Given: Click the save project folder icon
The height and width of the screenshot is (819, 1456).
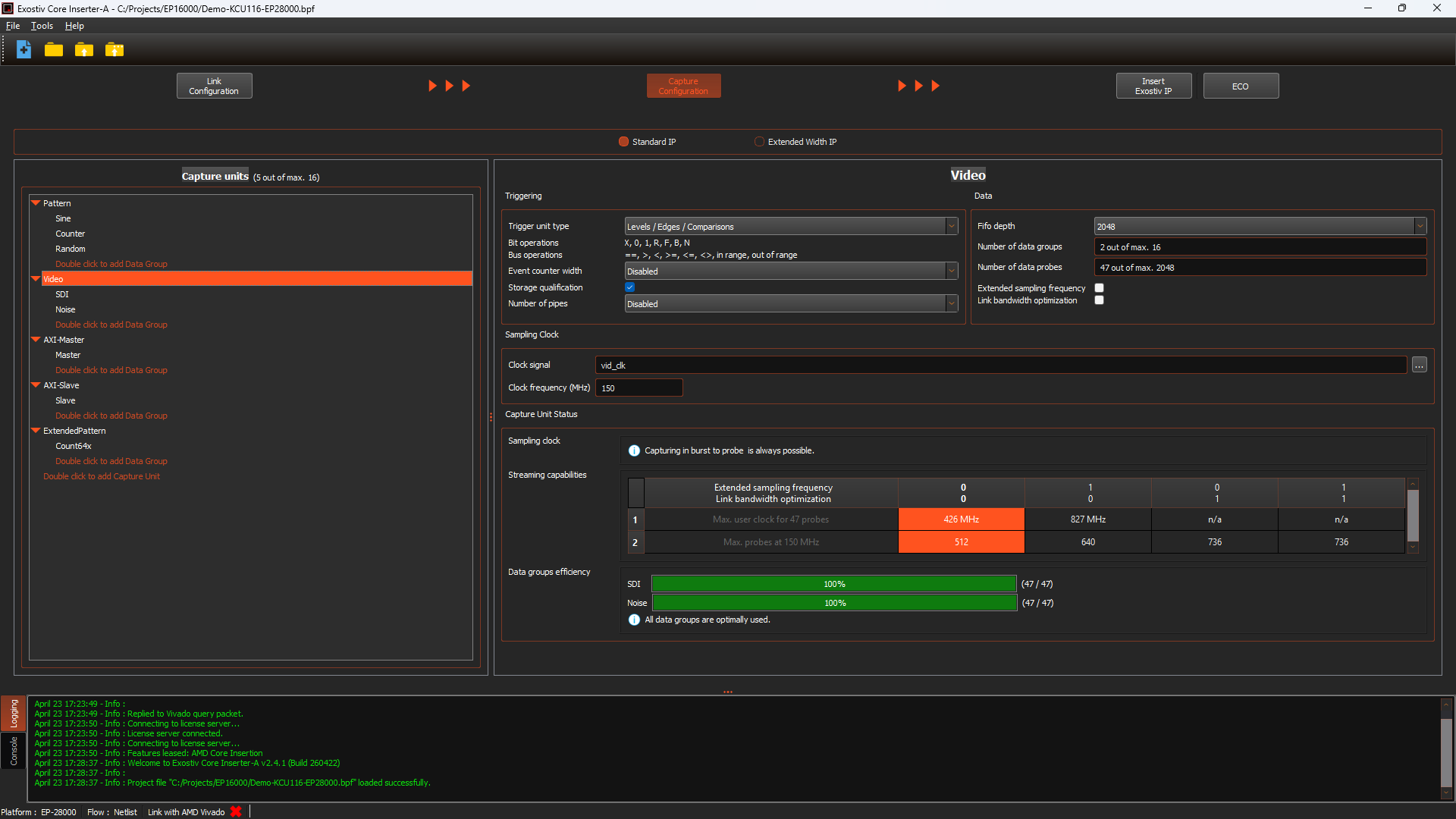Looking at the screenshot, I should coord(84,50).
